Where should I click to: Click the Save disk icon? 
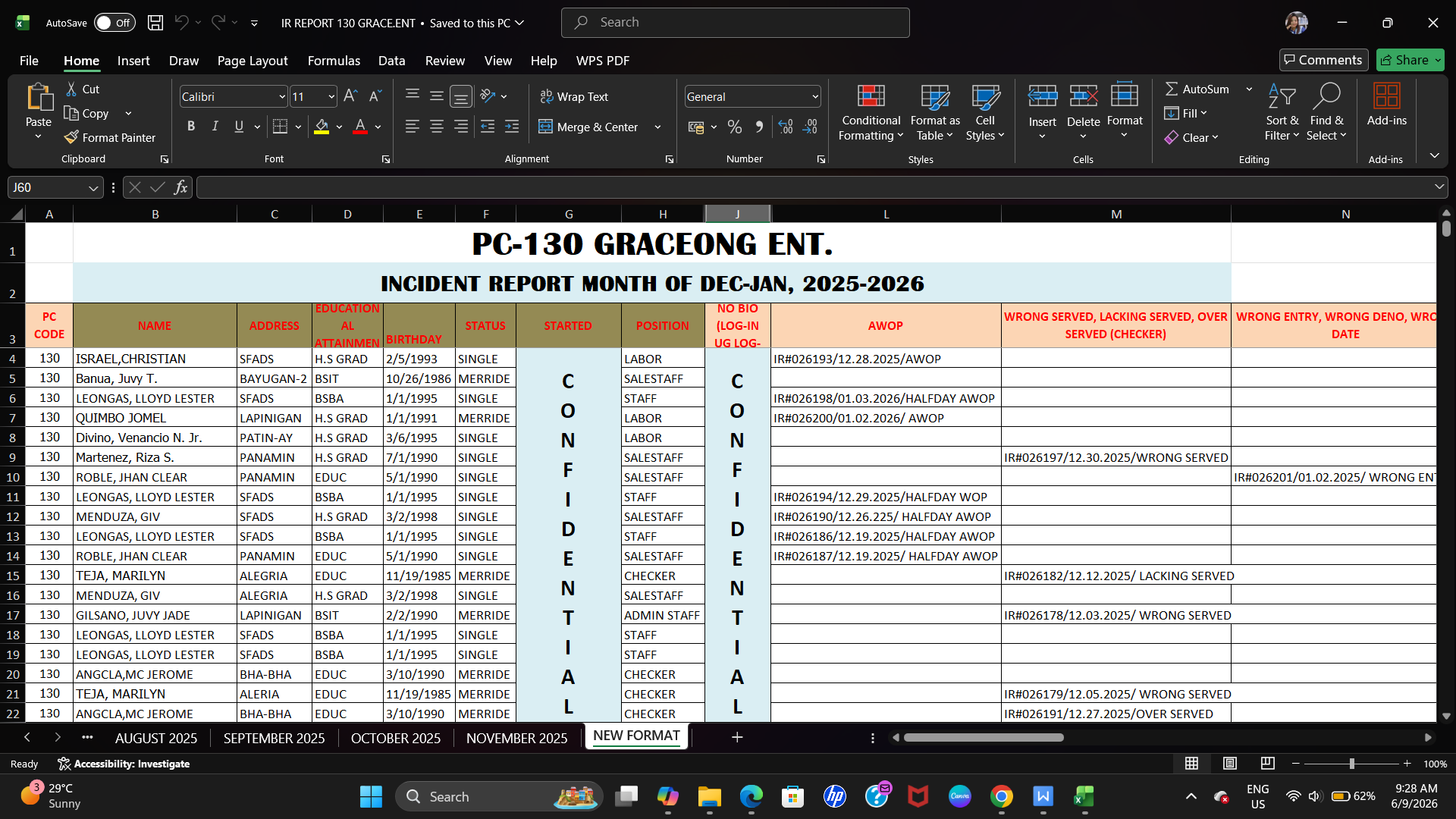tap(155, 23)
